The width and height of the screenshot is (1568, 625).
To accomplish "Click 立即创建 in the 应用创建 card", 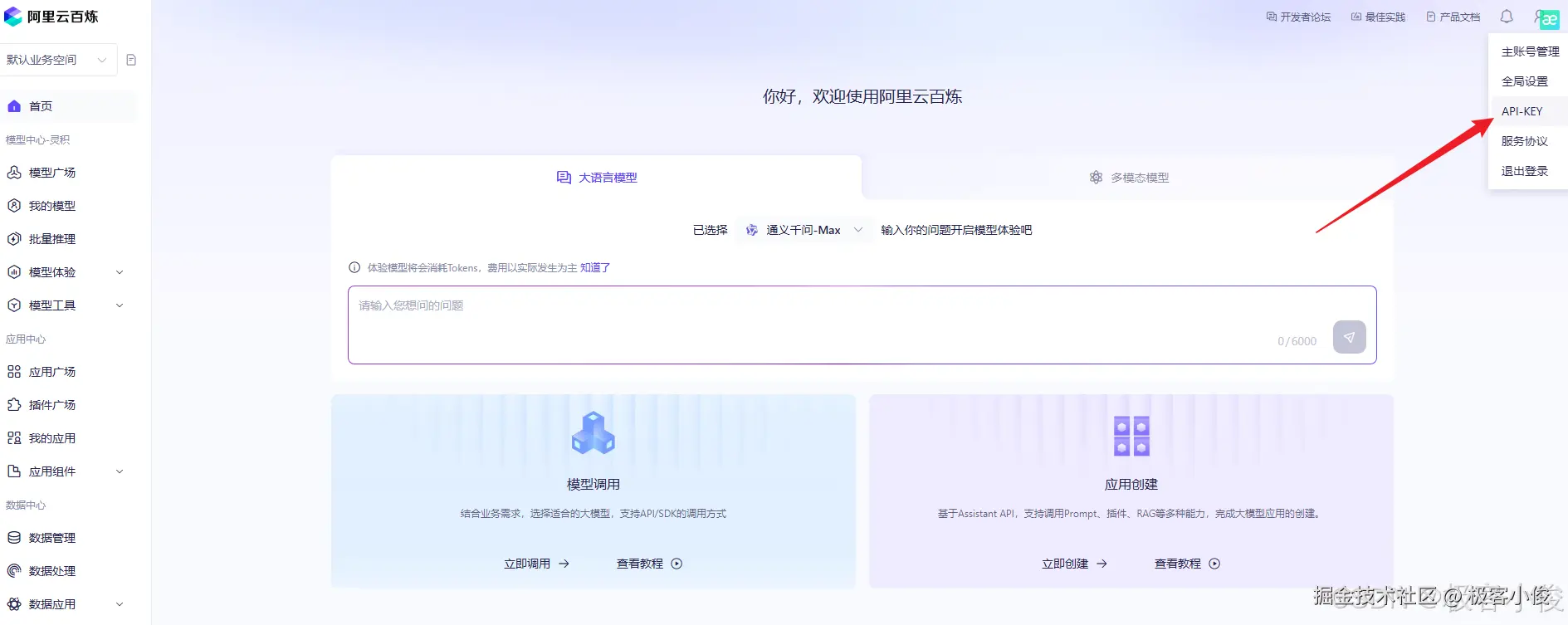I will (1074, 564).
